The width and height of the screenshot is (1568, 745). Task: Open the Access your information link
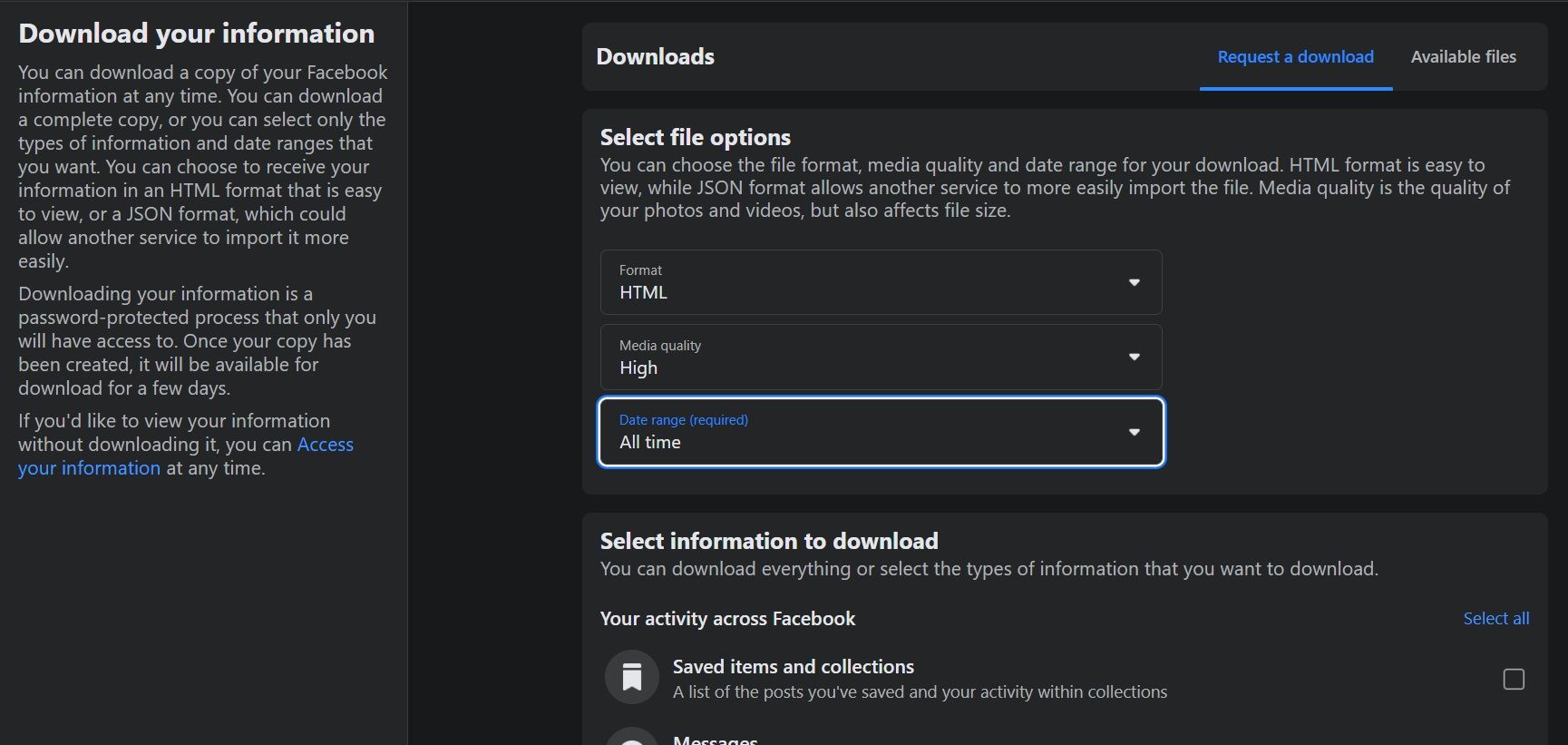pos(186,456)
